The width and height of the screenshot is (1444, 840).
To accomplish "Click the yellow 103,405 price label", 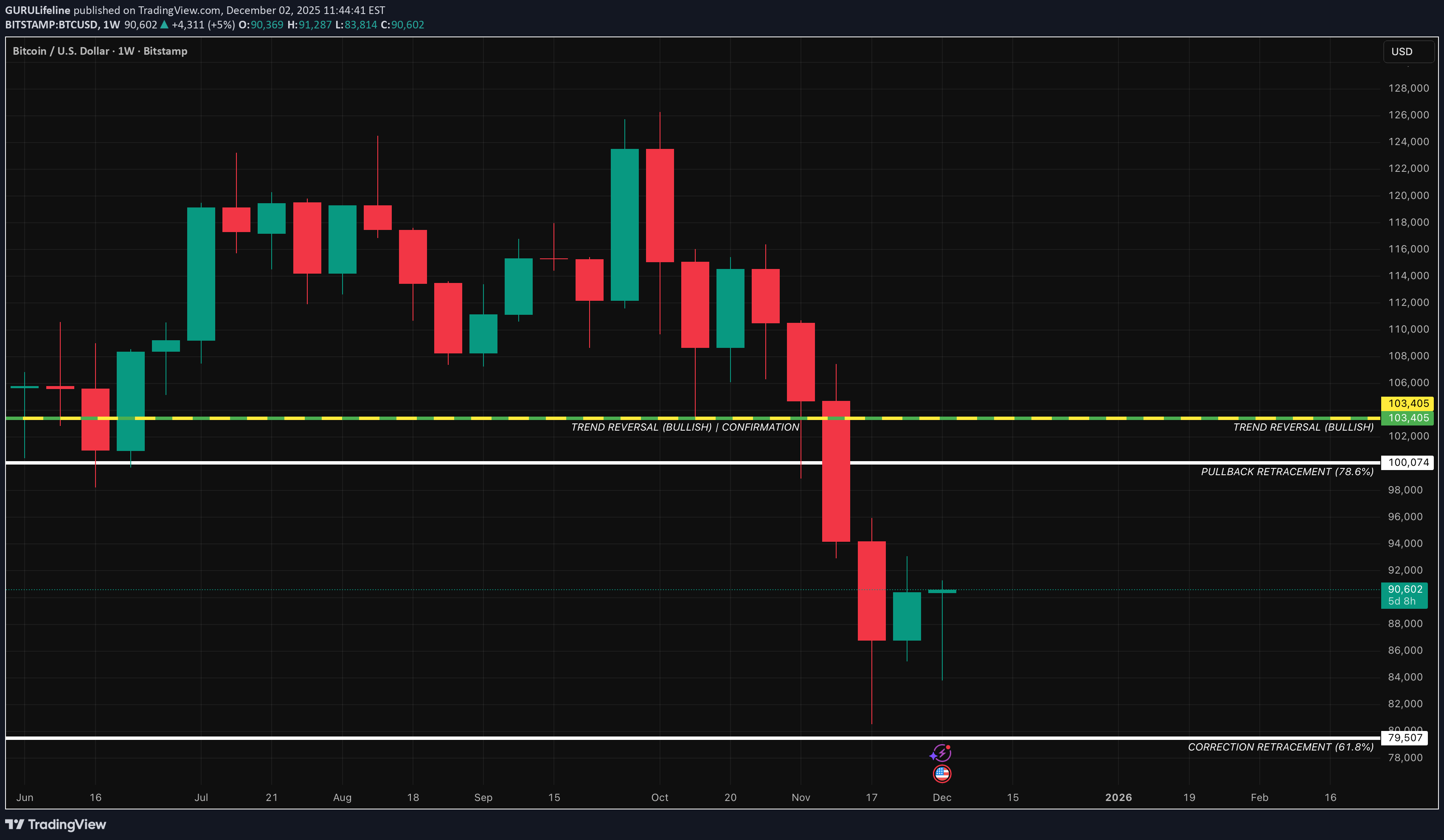I will pos(1408,403).
